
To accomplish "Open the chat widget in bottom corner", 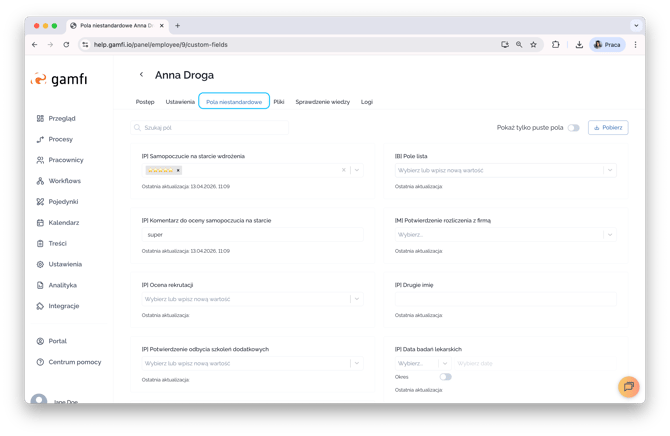I will pyautogui.click(x=628, y=386).
